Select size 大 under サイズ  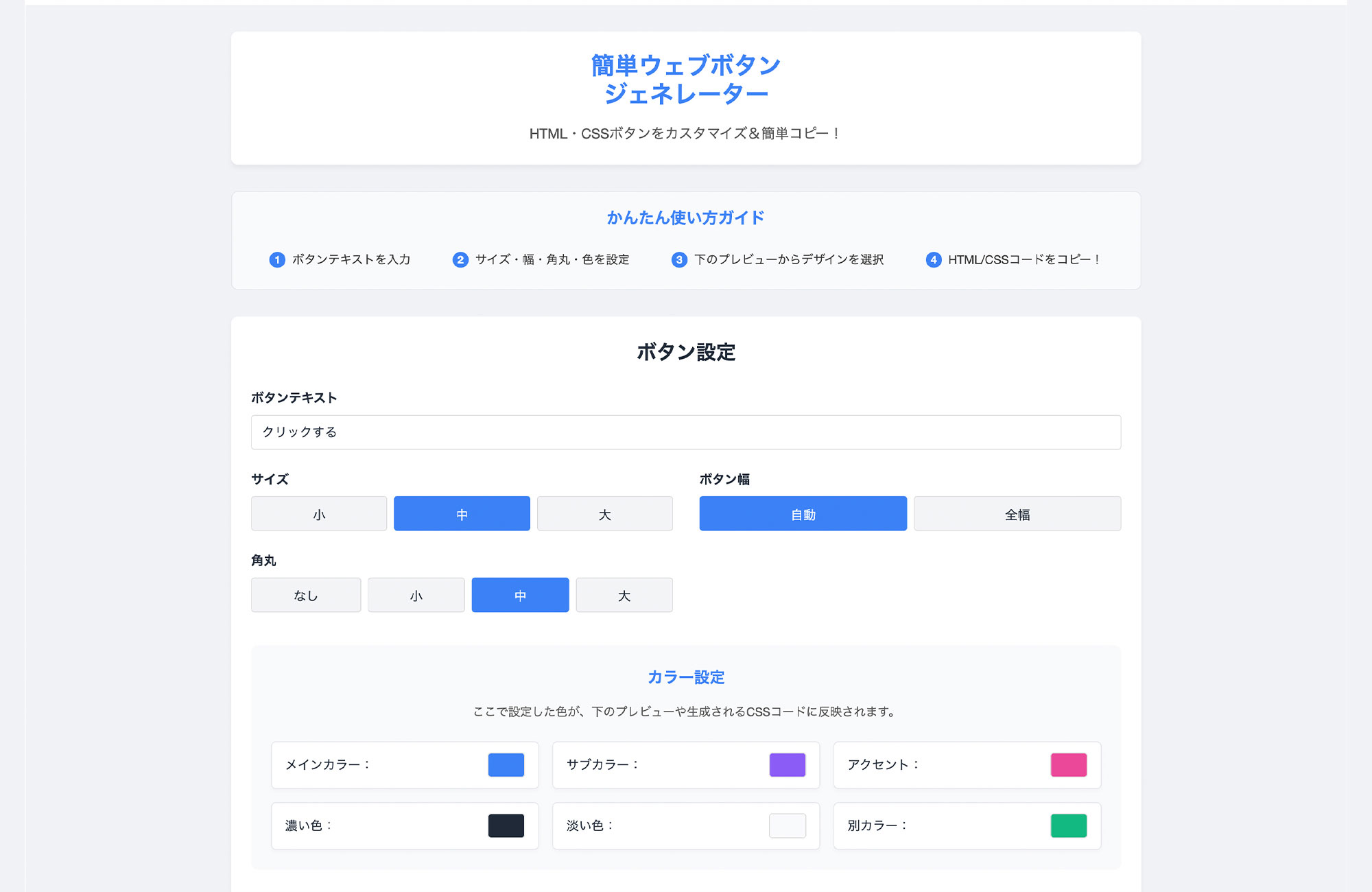point(605,514)
